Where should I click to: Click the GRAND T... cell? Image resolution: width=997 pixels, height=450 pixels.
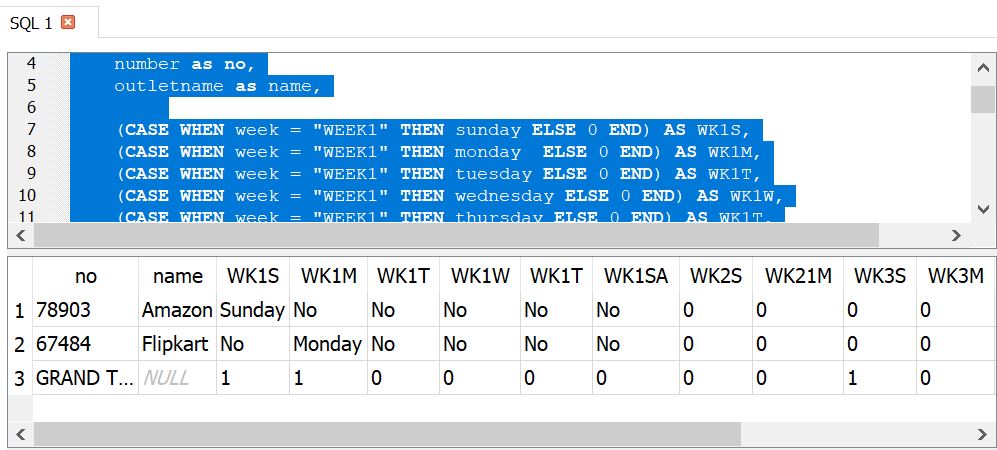coord(86,378)
